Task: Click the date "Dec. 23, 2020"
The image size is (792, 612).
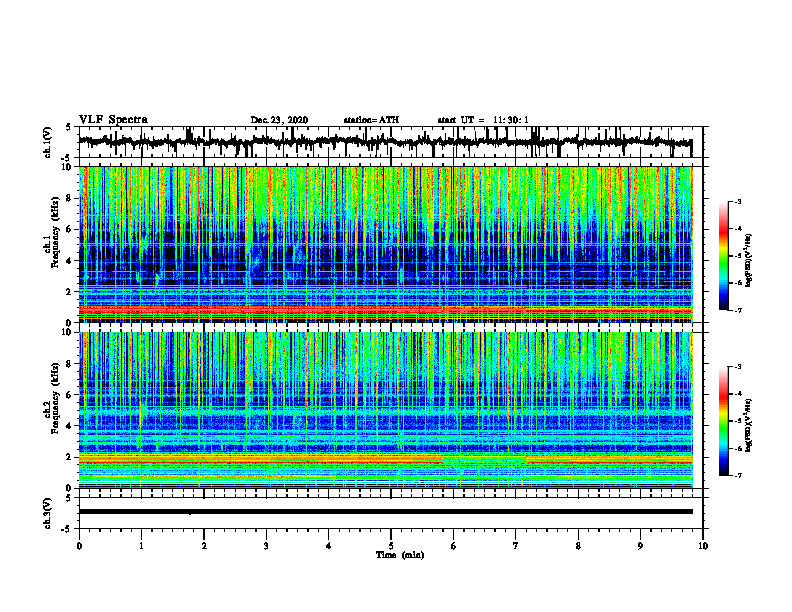Action: 279,120
